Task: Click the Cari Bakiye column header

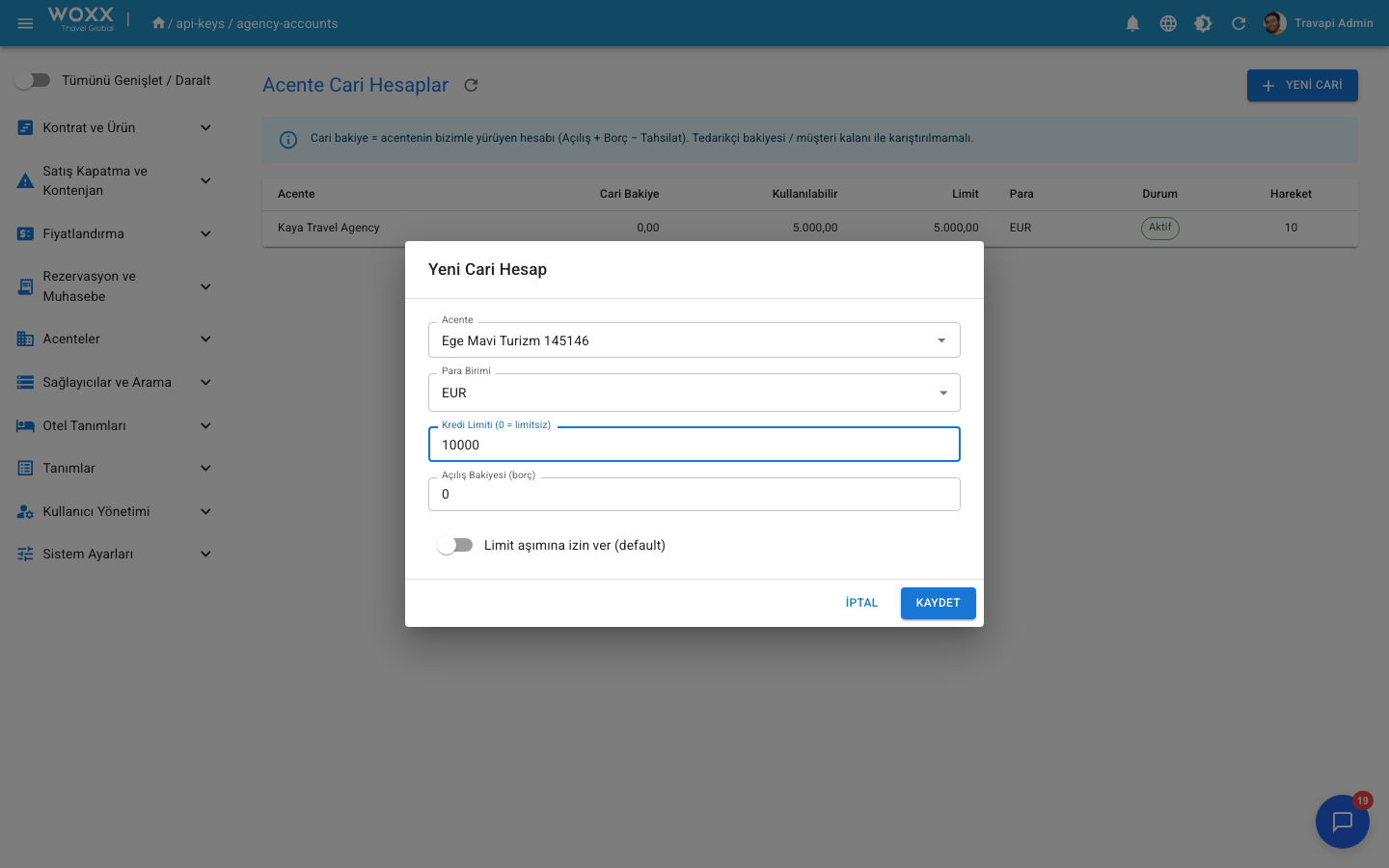Action: [630, 194]
